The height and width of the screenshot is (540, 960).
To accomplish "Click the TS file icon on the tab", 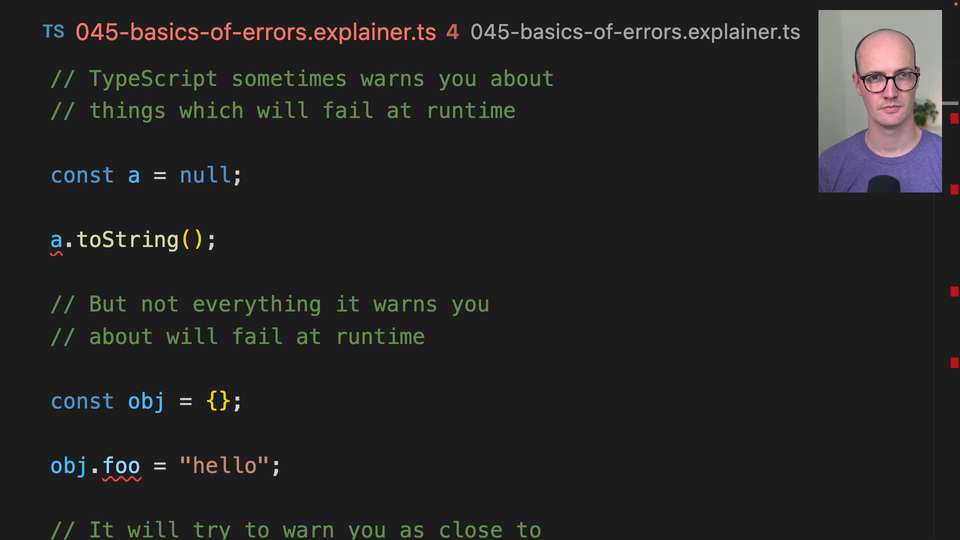I will coord(53,32).
